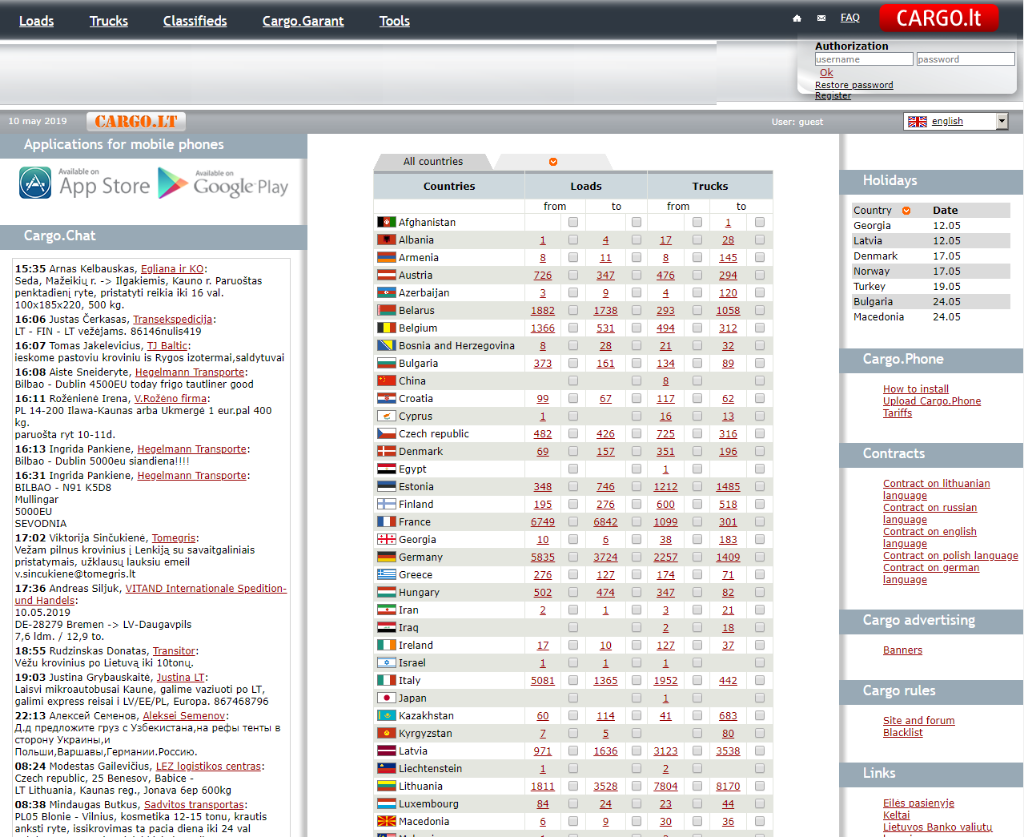
Task: Click the Cyprus flag icon
Action: click(x=387, y=416)
